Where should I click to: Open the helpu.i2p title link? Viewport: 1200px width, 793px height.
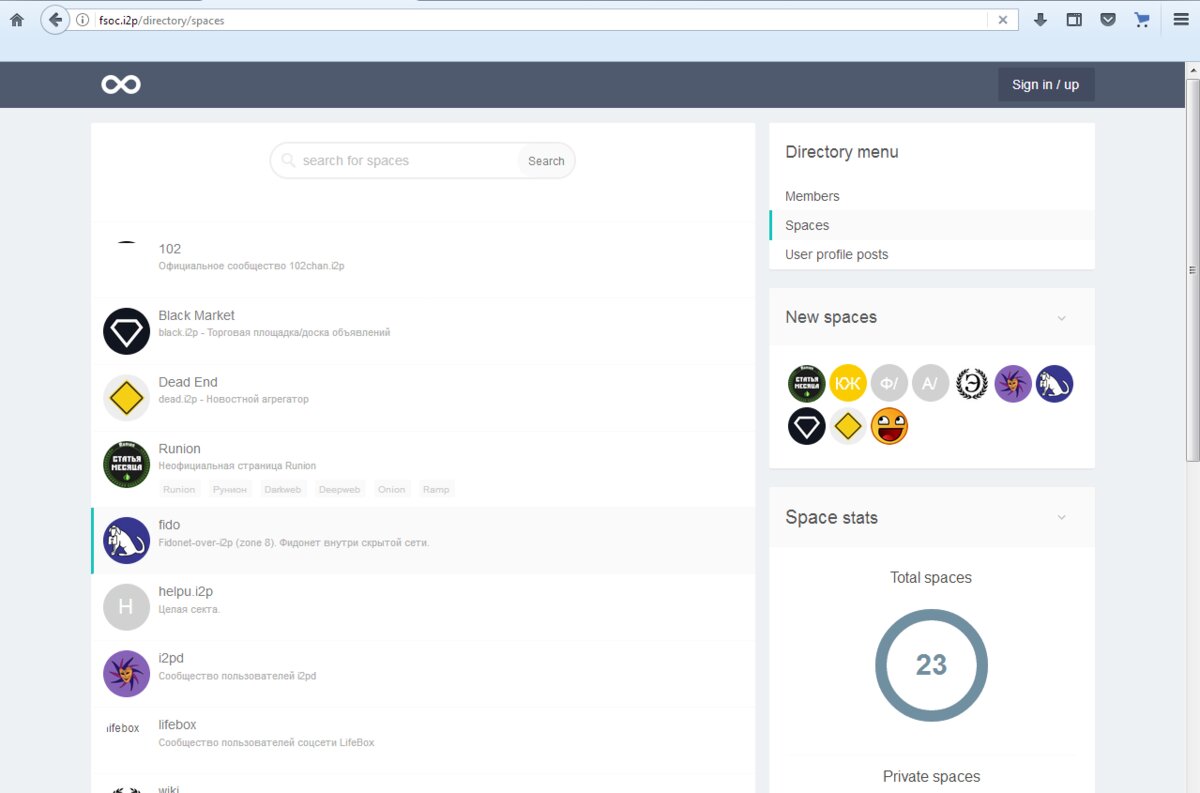(x=185, y=591)
